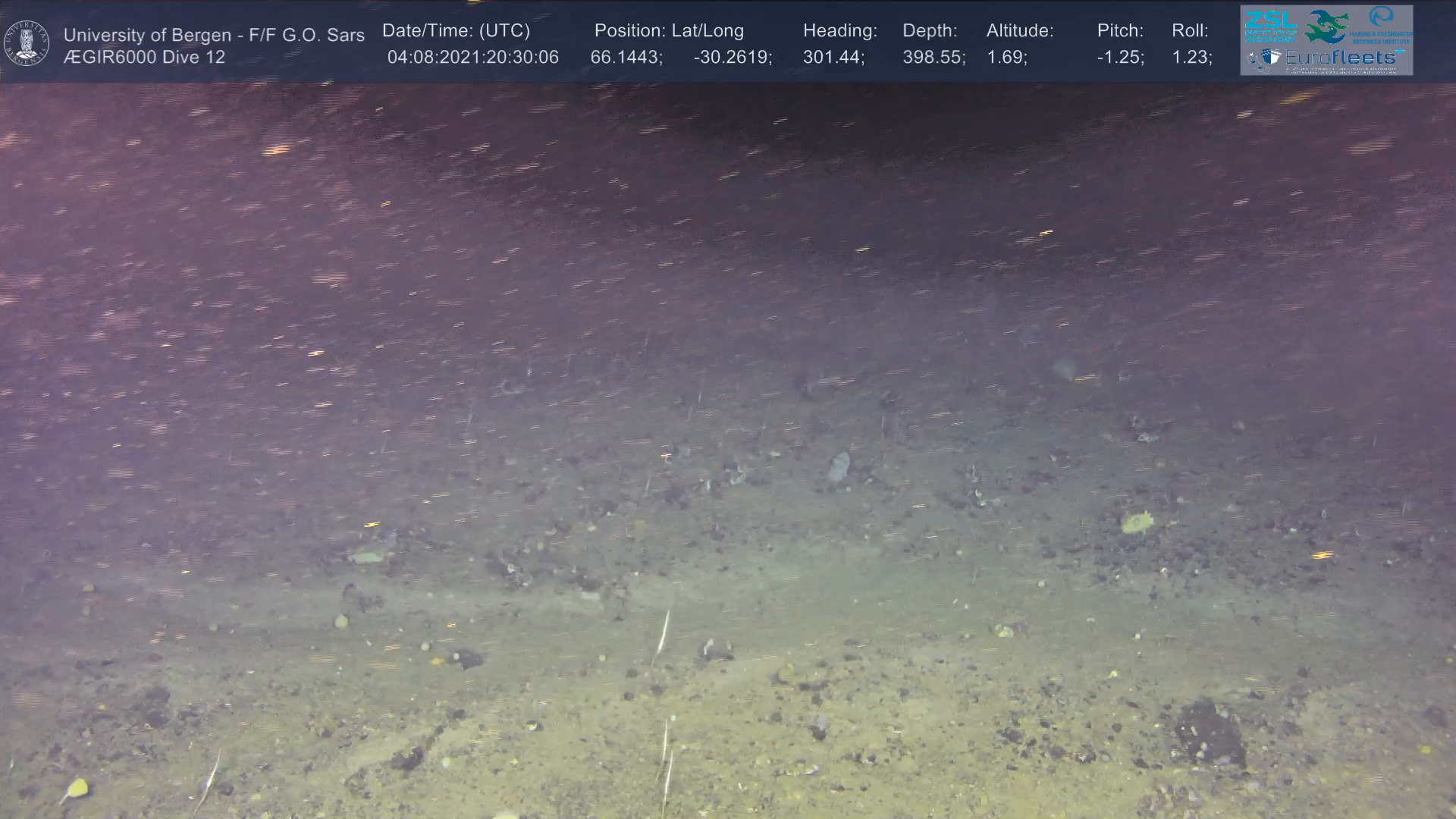Viewport: 1456px width, 819px height.
Task: Click the green-blue twin fish logo
Action: coord(1326,27)
